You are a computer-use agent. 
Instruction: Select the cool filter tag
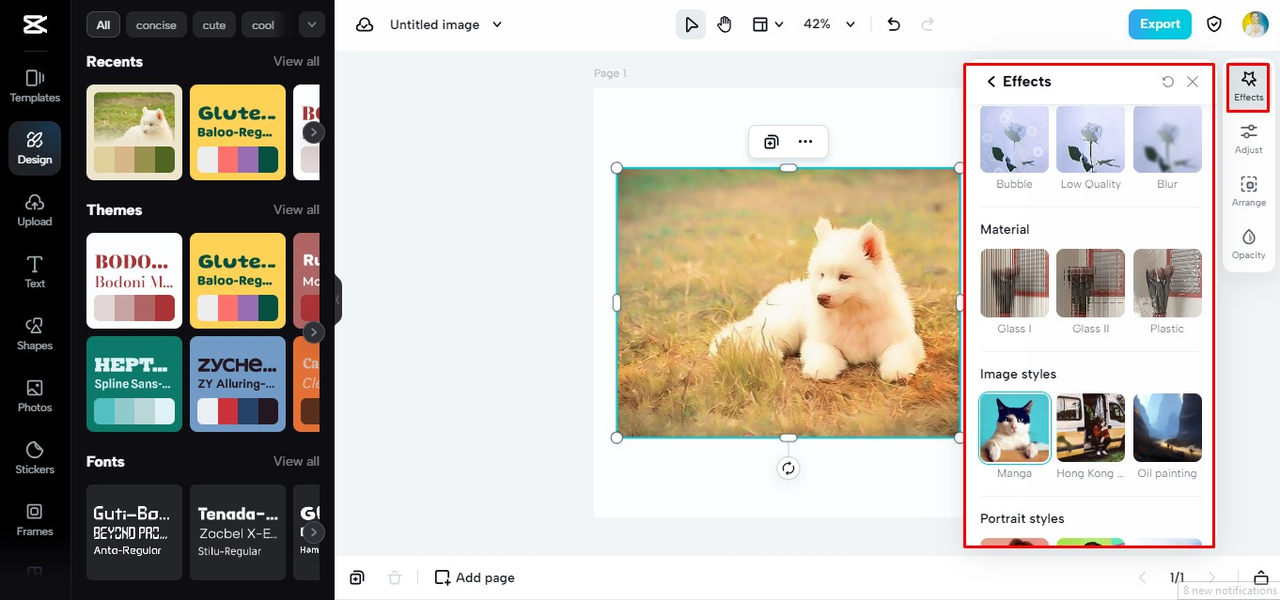(x=263, y=25)
